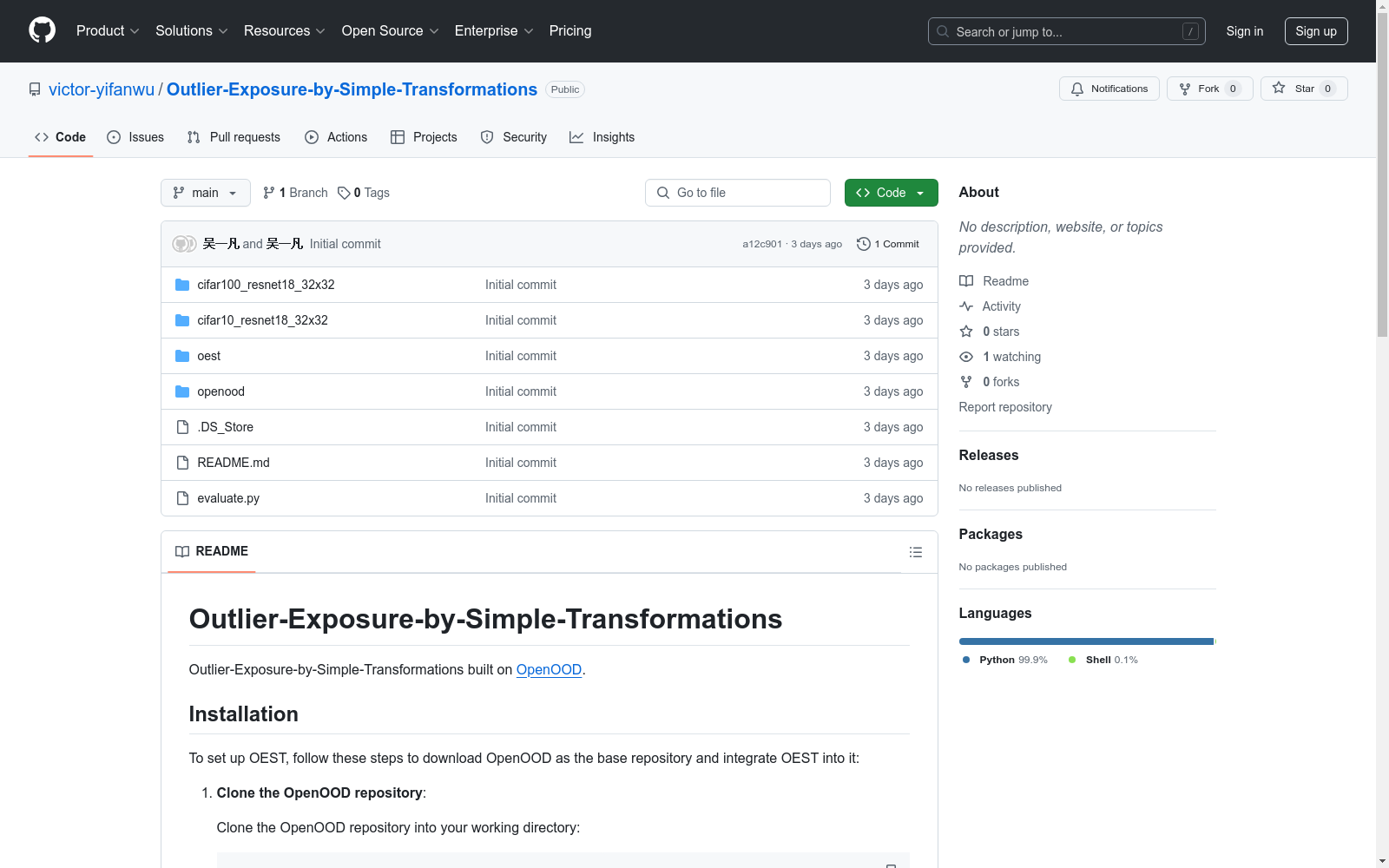Click the Python 99.9% language link
1389x868 pixels.
tap(1005, 660)
